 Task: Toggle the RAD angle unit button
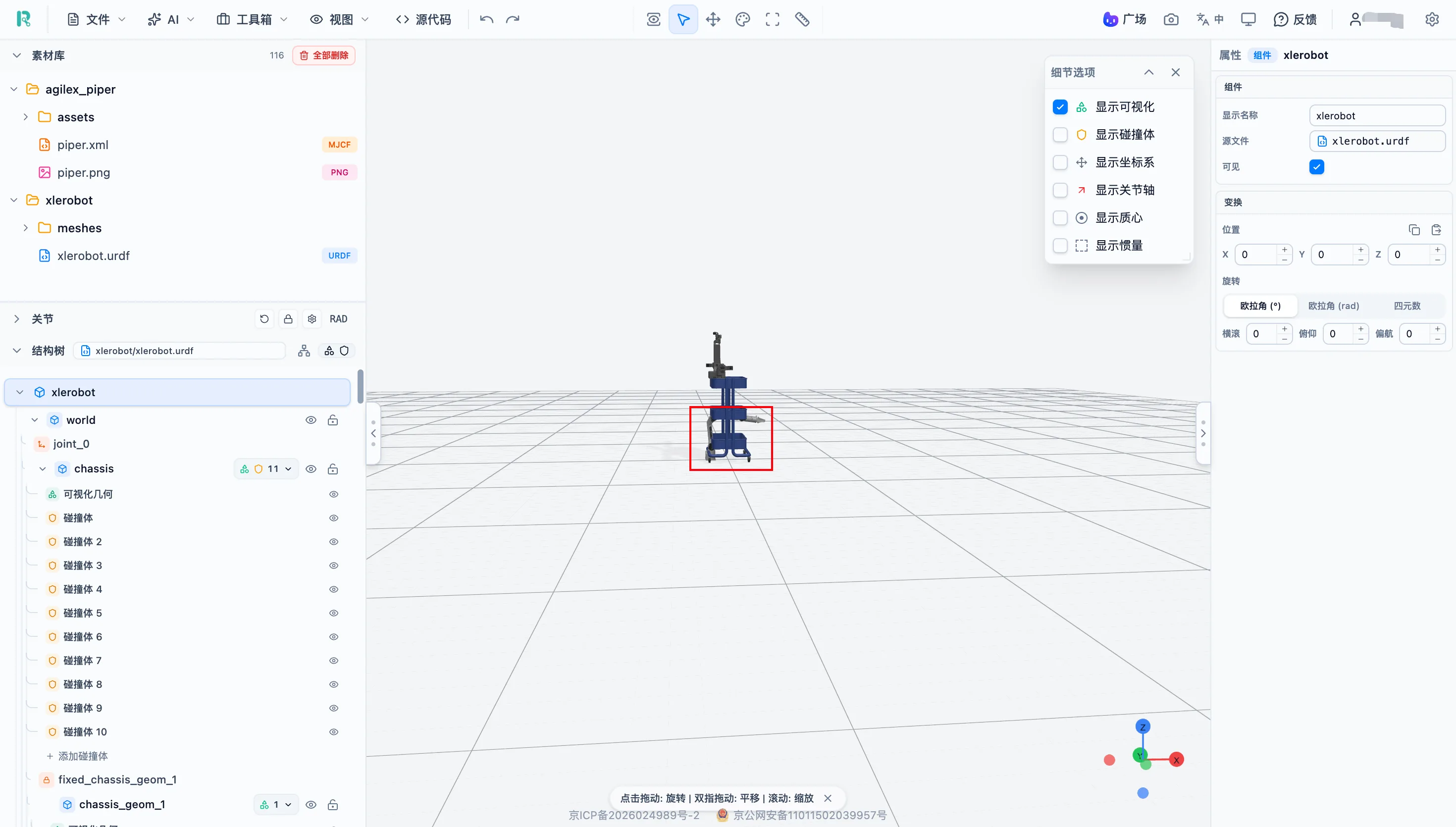tap(338, 319)
